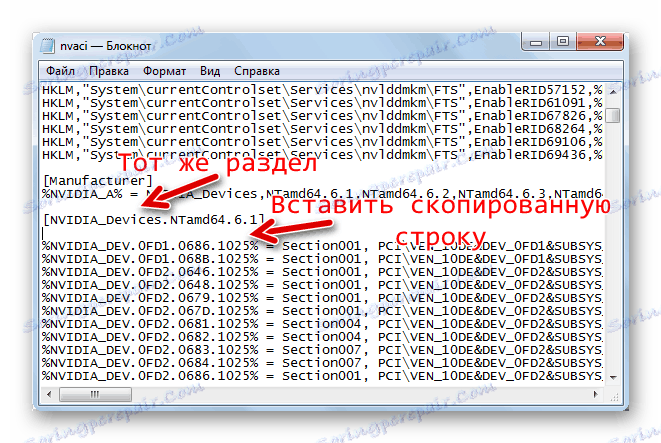Click the line %NVIDIA_DEV.0FD1.0686.1025%
The image size is (661, 443).
(x=322, y=246)
